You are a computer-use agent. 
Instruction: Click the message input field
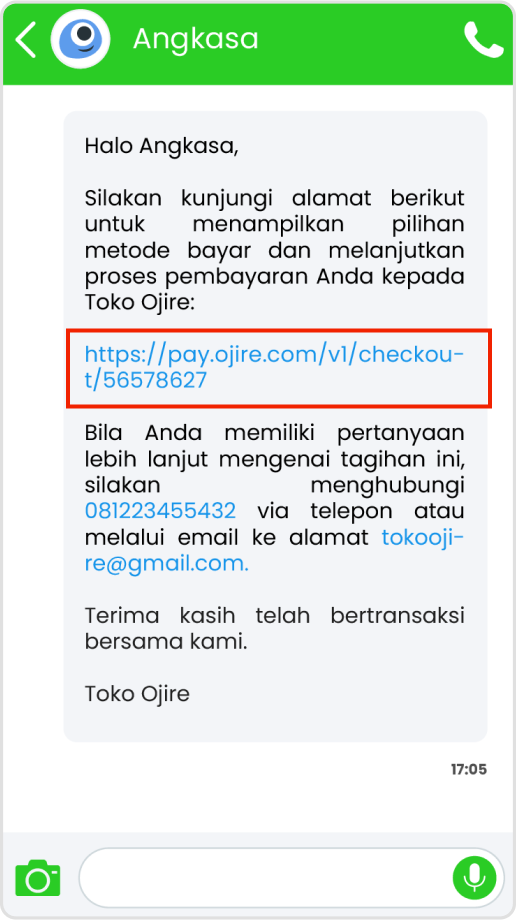pyautogui.click(x=291, y=878)
